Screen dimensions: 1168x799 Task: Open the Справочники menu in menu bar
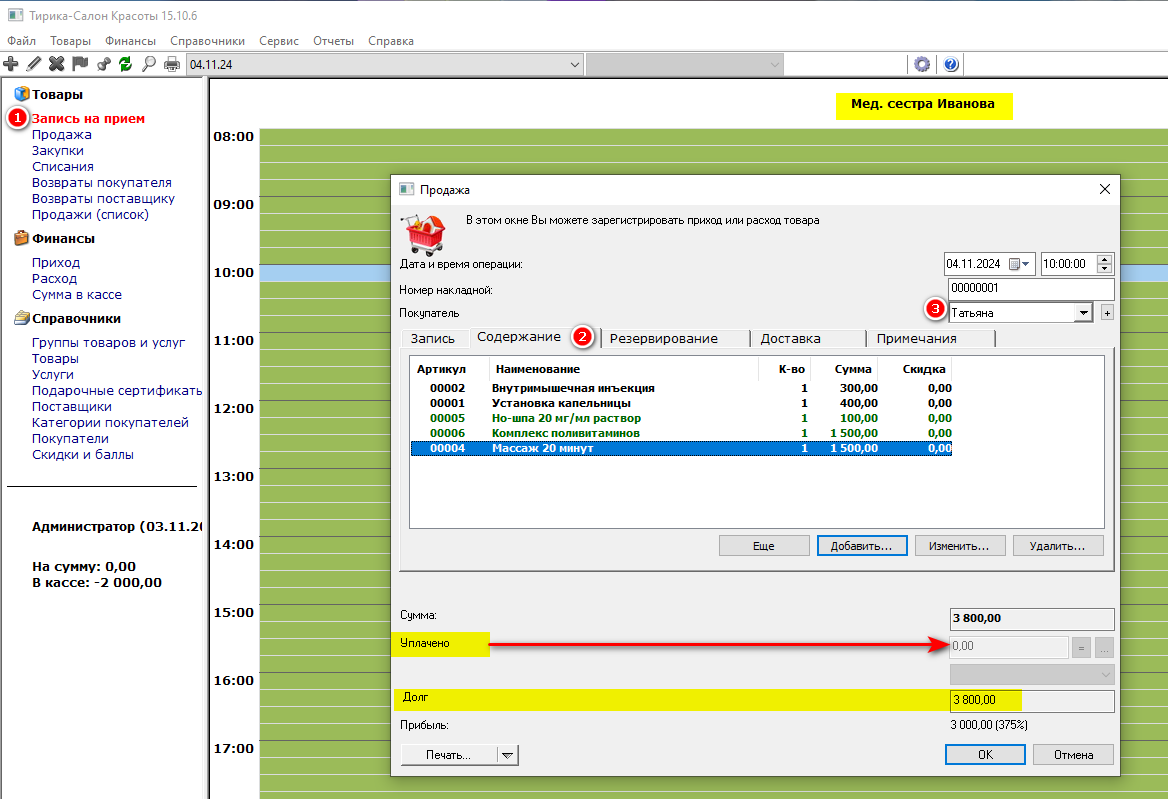point(207,41)
